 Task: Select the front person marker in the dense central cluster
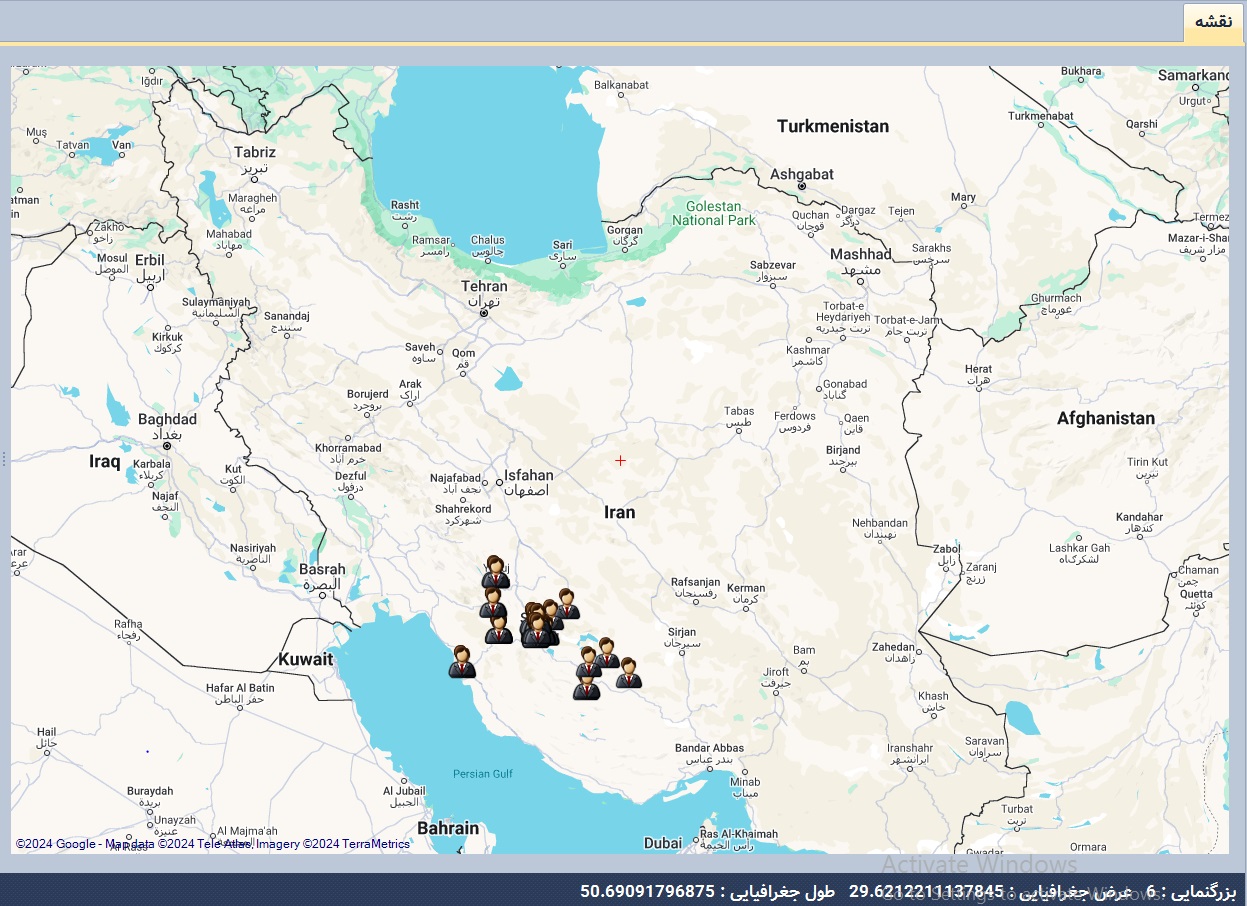click(538, 631)
